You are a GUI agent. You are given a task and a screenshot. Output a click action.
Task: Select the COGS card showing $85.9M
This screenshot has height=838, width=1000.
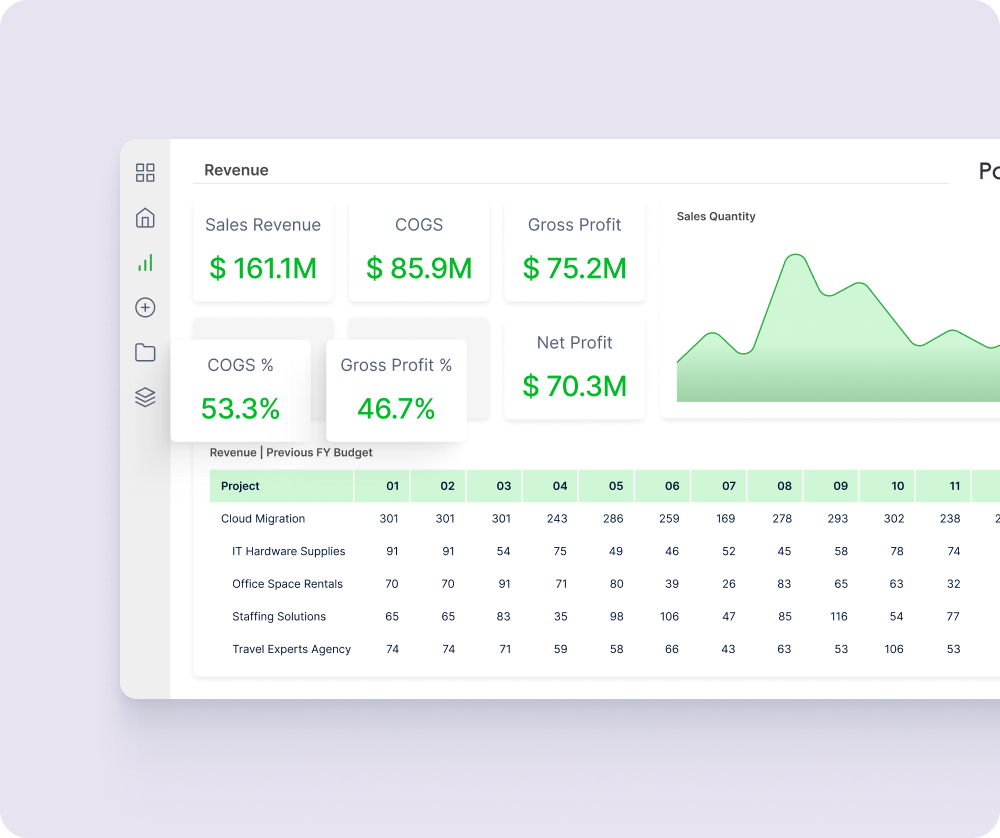click(418, 249)
